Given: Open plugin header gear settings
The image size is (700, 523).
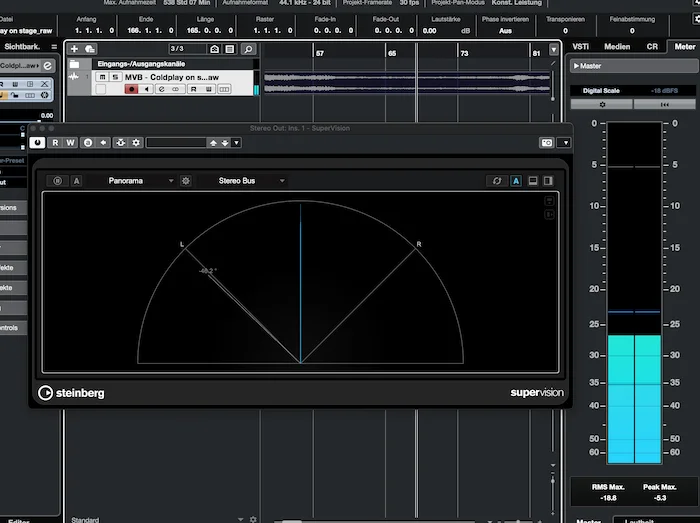Looking at the screenshot, I should pos(136,142).
